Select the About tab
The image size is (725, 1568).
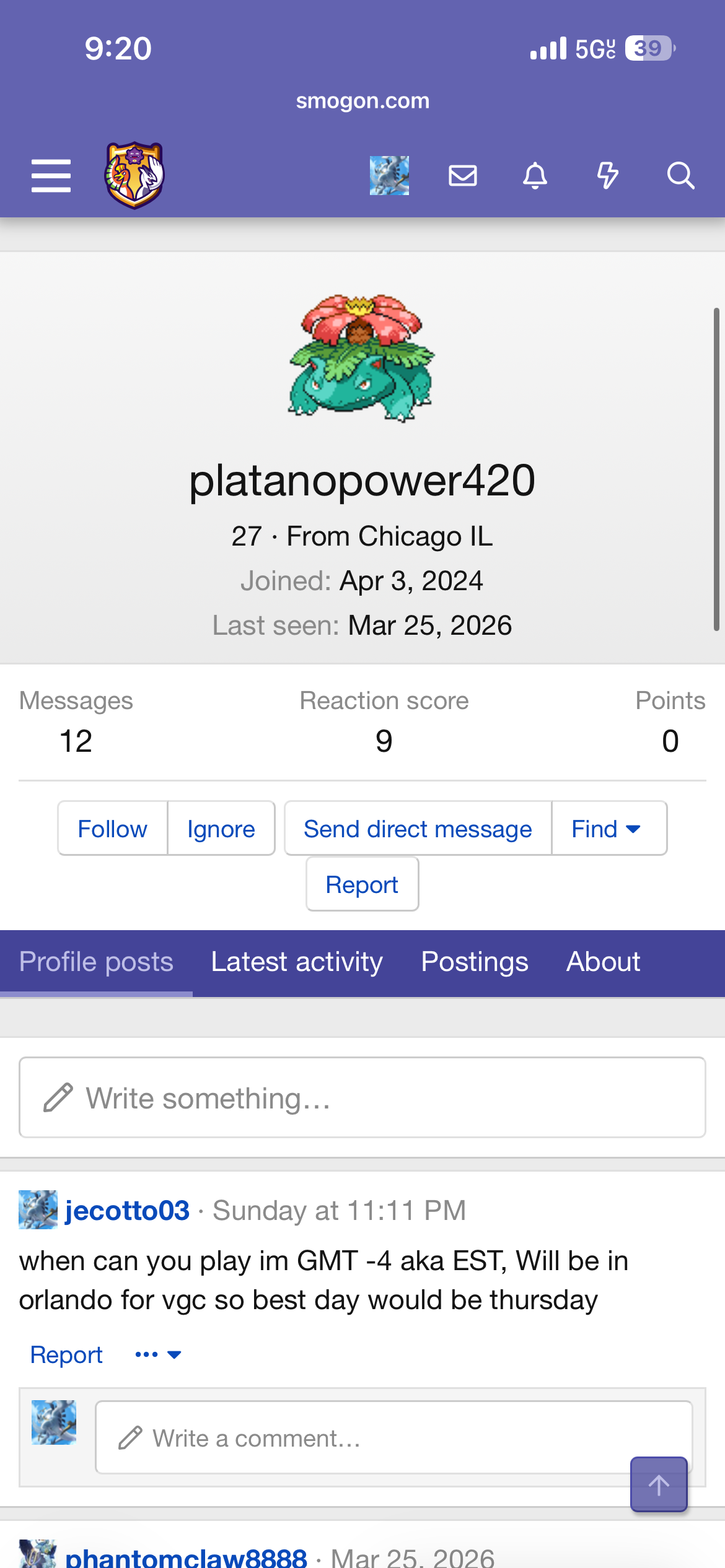(603, 962)
